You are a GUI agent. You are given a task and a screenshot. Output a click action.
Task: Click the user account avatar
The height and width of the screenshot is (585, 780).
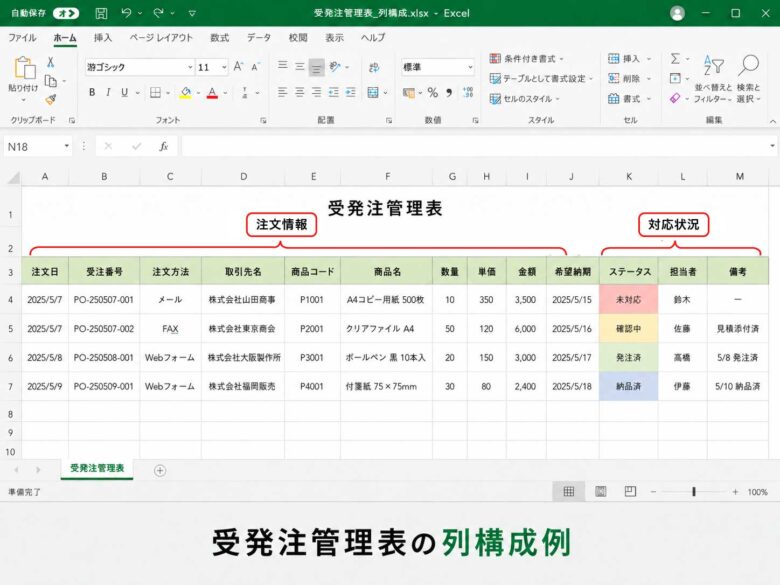pos(677,13)
